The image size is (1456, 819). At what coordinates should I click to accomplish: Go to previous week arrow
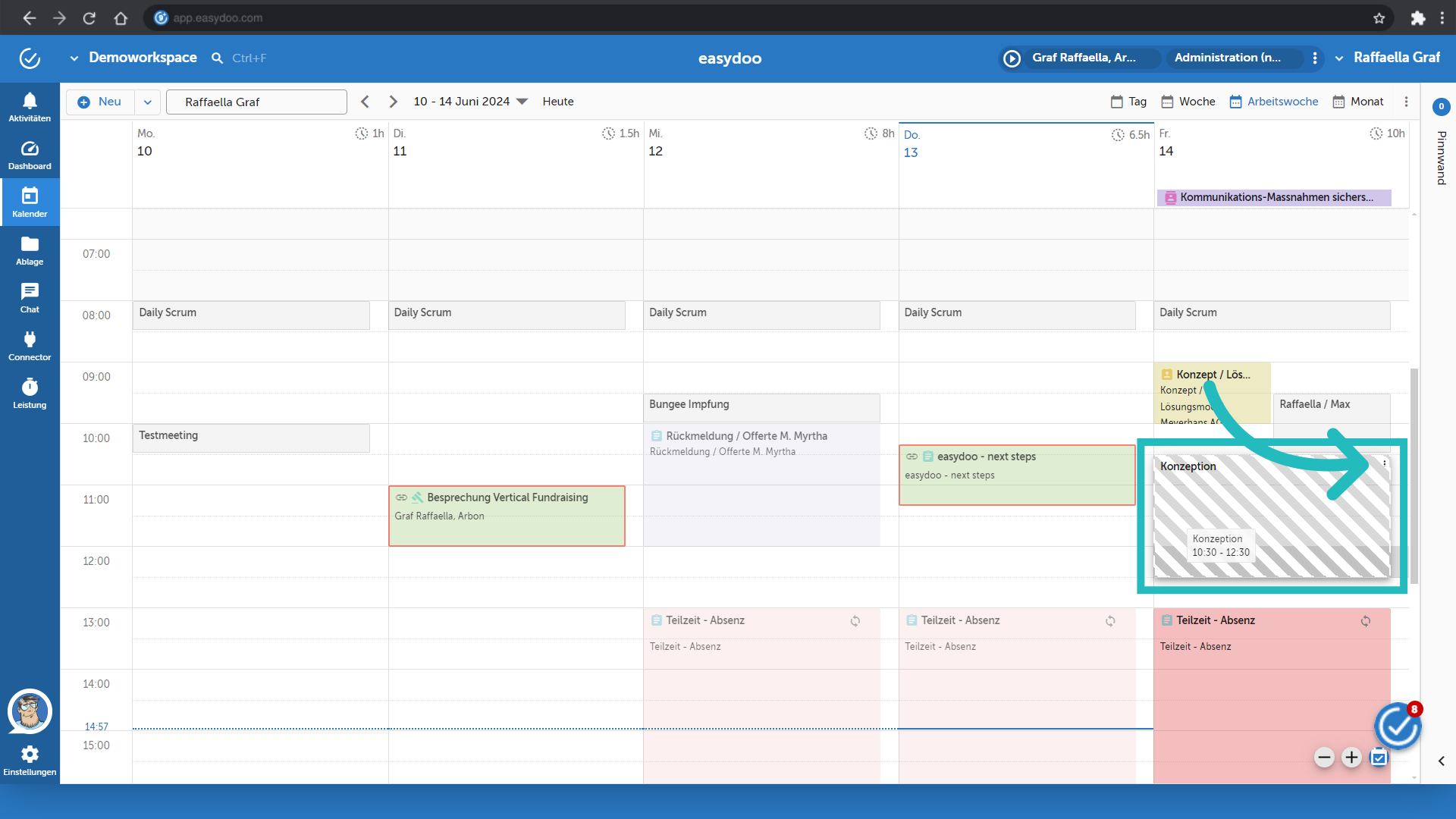click(366, 102)
